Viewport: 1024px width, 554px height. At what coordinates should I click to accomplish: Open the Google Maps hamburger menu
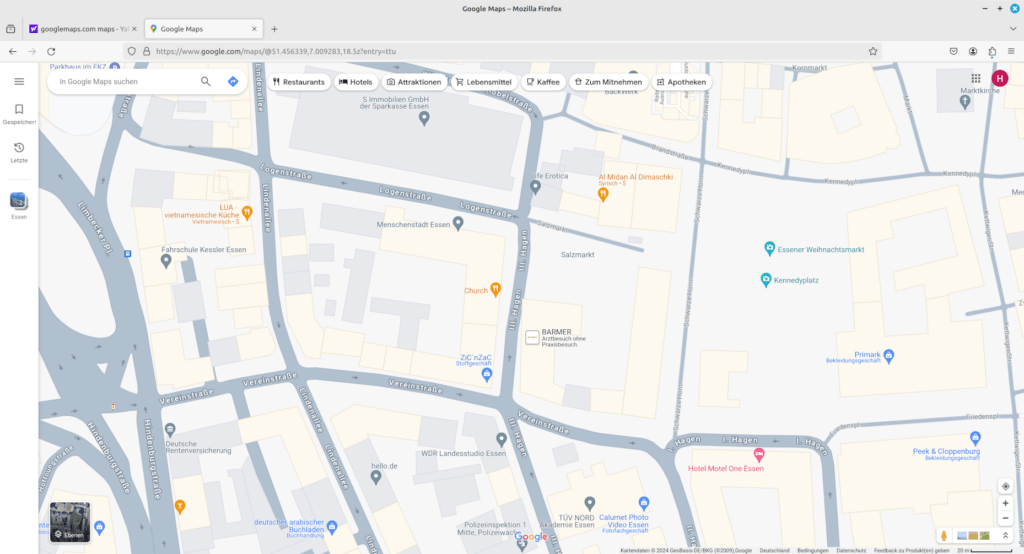click(18, 81)
